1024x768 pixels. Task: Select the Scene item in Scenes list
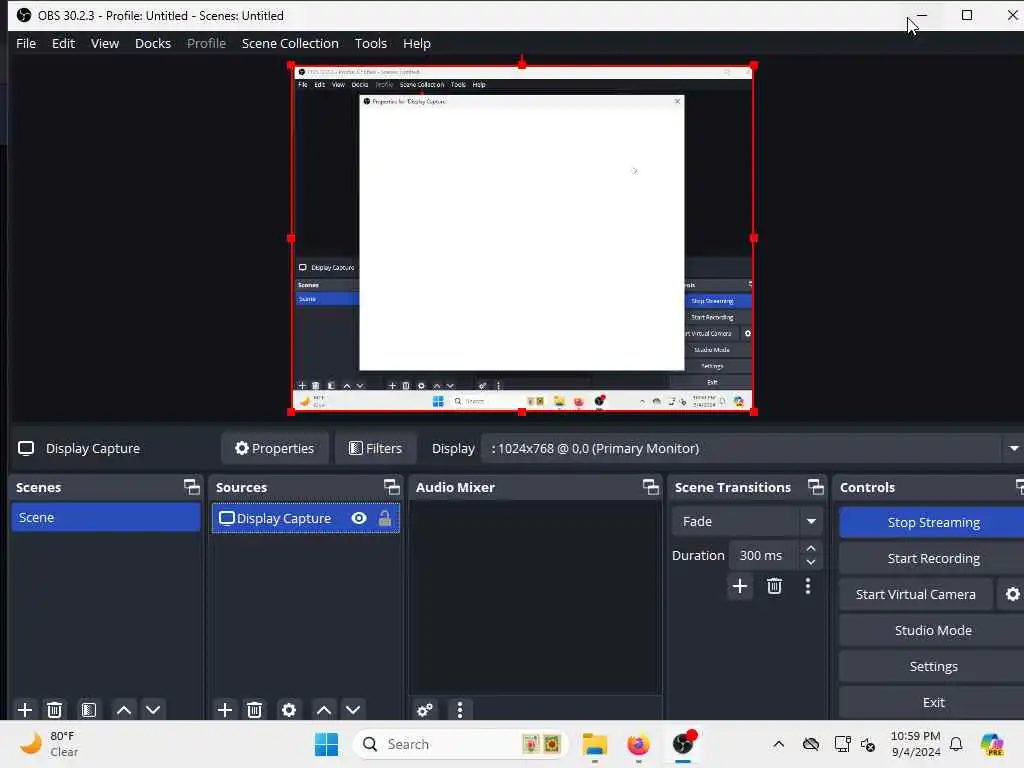(106, 517)
